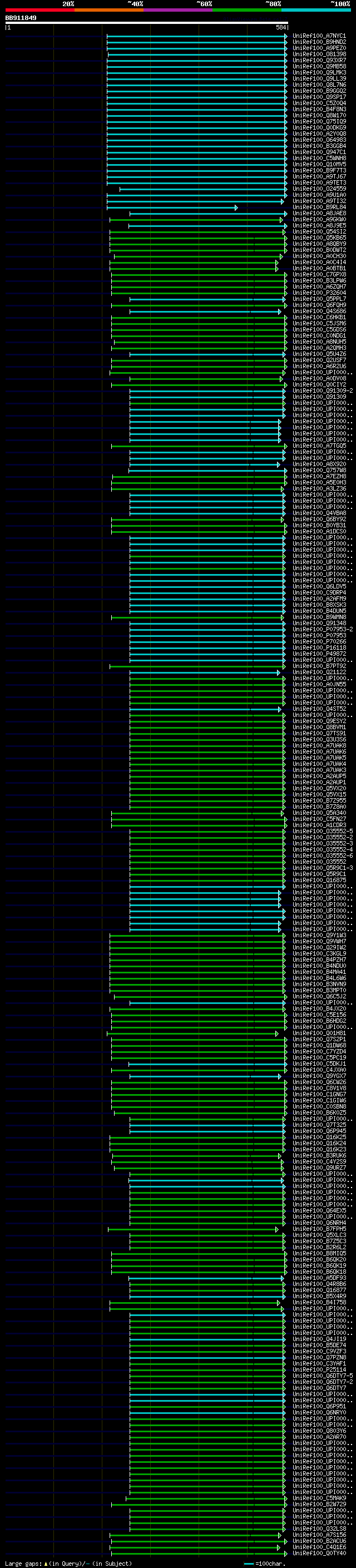
Task: Click the UniRef100_Q4ST52 hit label
Action: (x=319, y=709)
